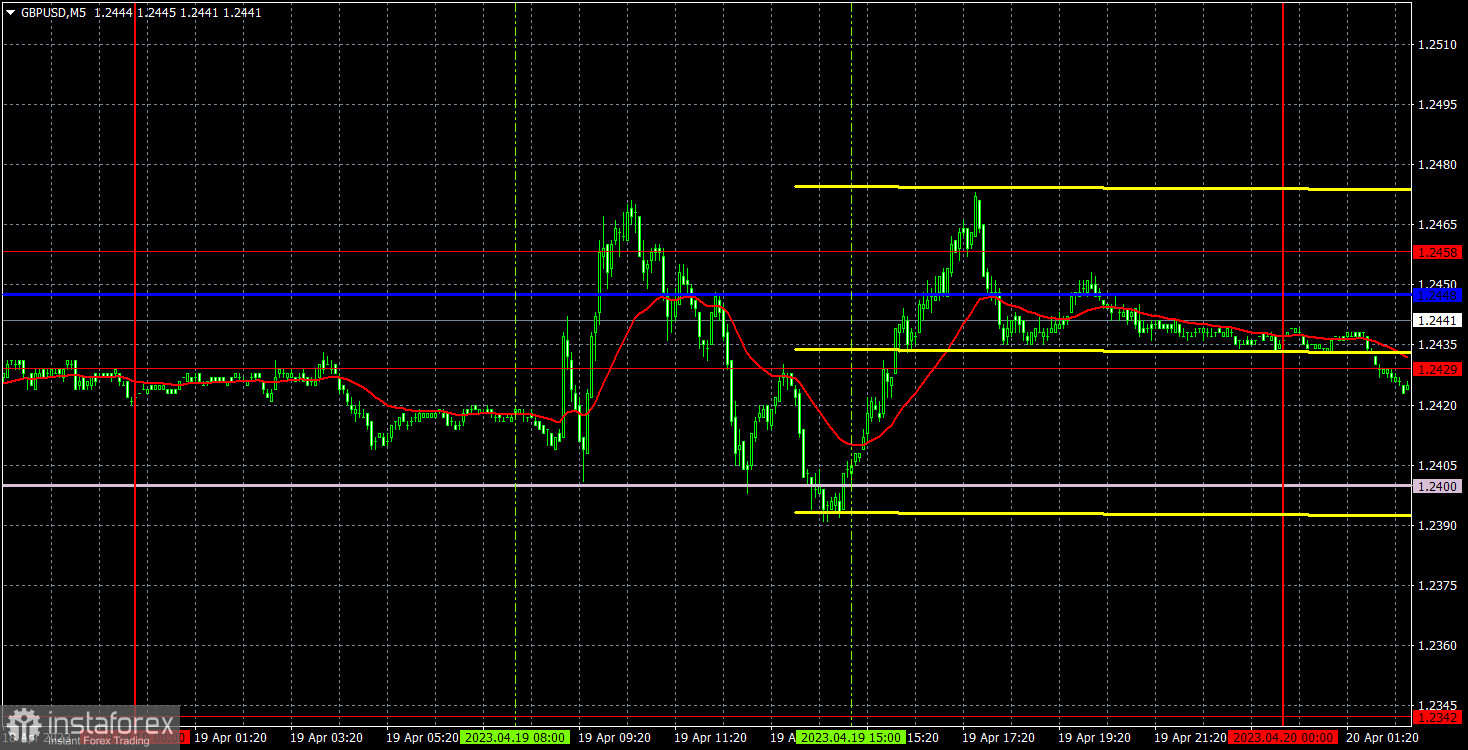Select the 19 Apr 17:20 time label
The height and width of the screenshot is (750, 1468).
[x=998, y=738]
